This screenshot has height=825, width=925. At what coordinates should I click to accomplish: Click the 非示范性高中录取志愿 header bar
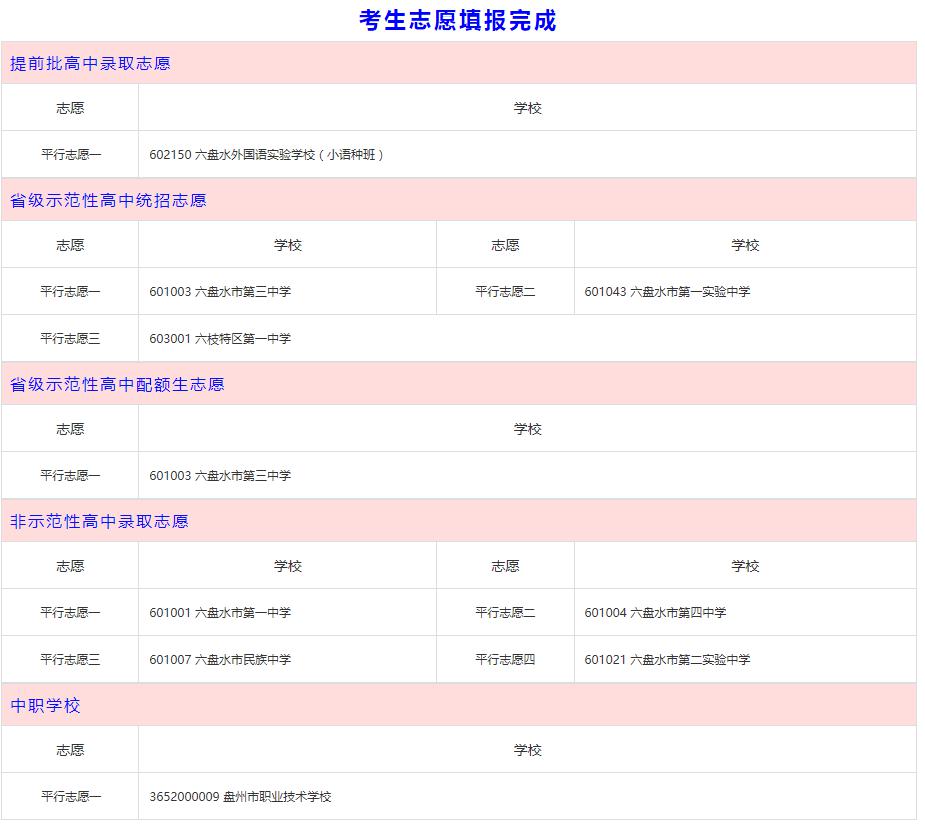[x=100, y=521]
